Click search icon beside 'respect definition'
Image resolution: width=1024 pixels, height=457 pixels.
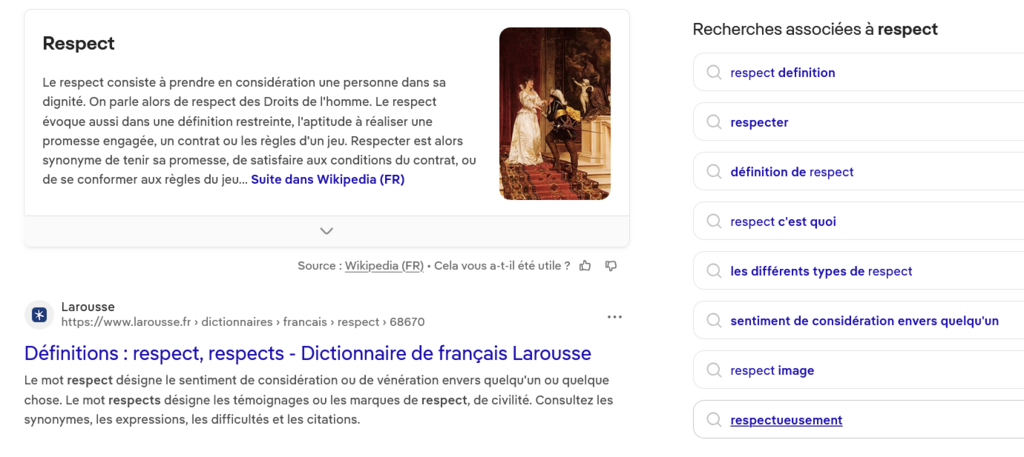click(713, 73)
